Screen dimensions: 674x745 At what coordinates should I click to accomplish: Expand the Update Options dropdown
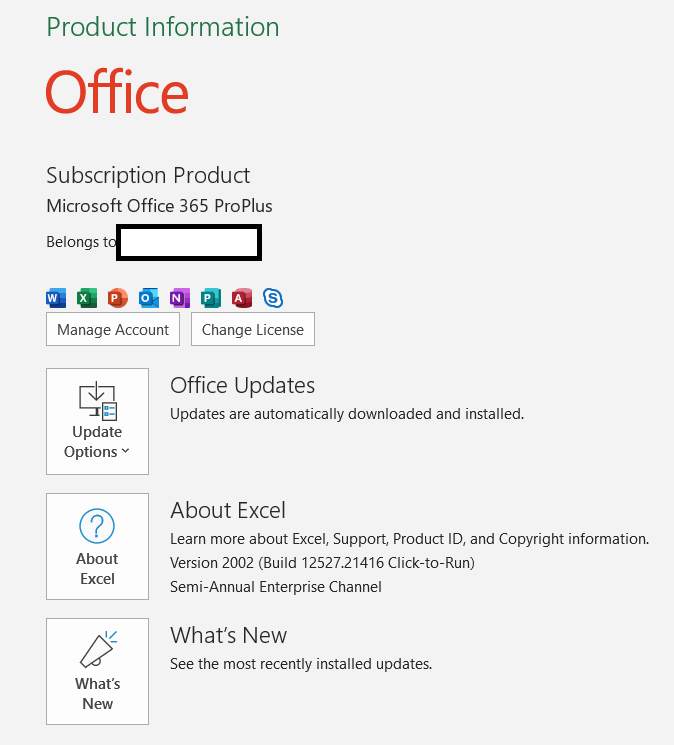tap(97, 421)
